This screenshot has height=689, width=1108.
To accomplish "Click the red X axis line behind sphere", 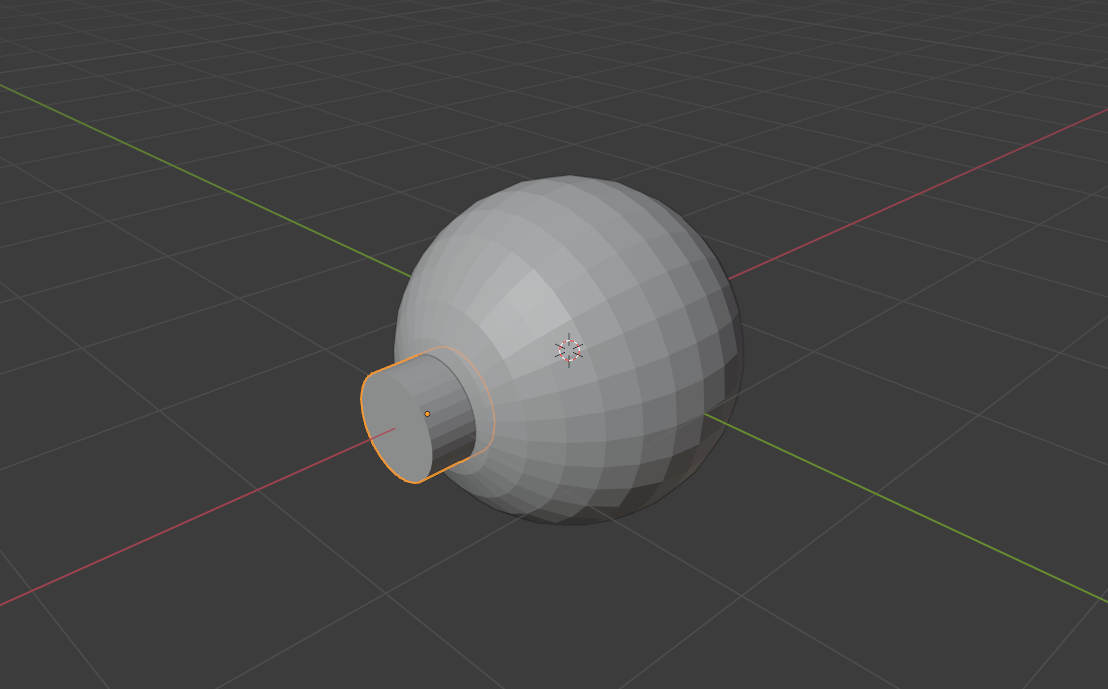I will click(x=919, y=192).
